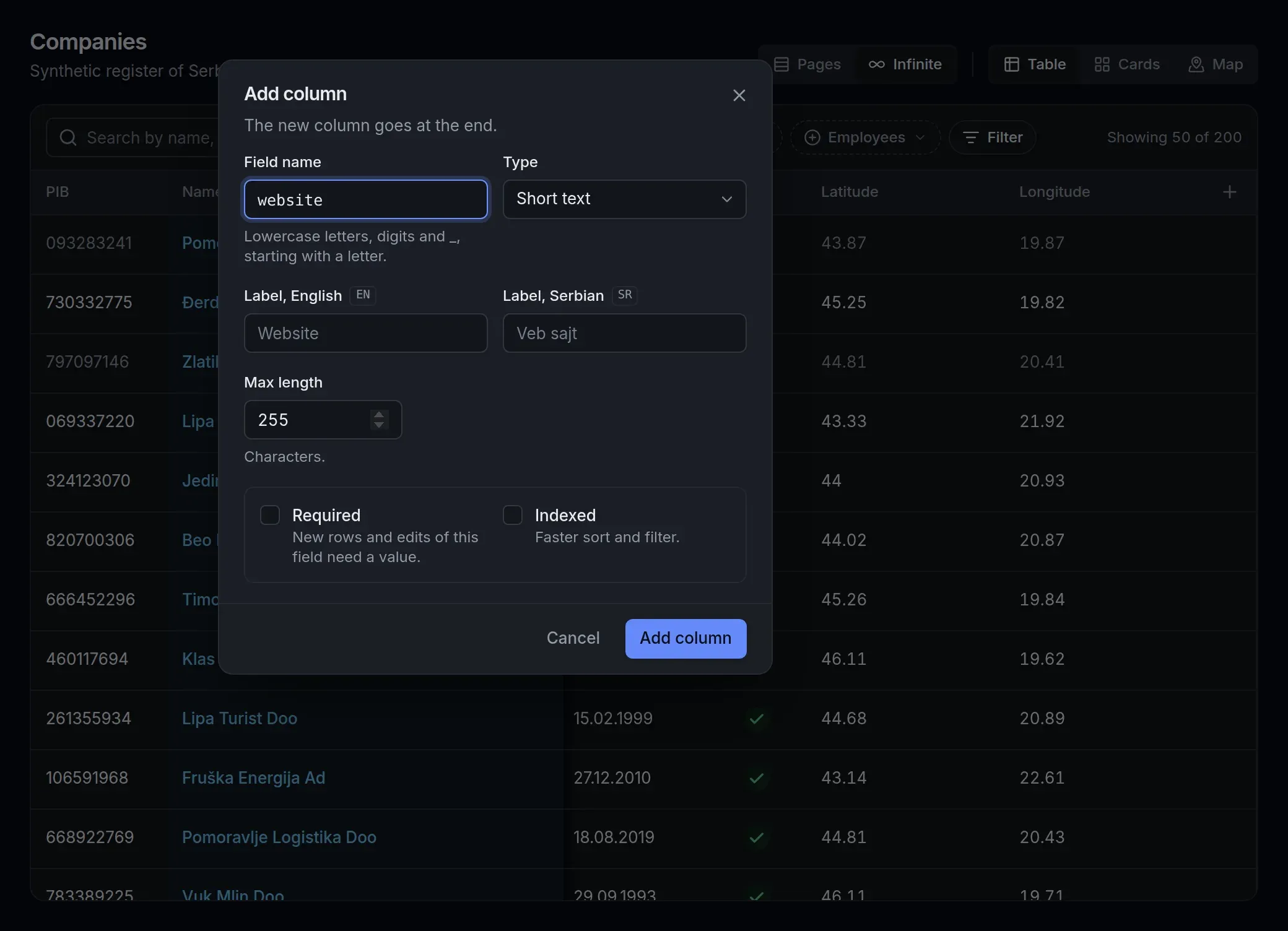Click the green check in Fruška Energija row
The image size is (1288, 931).
756,778
